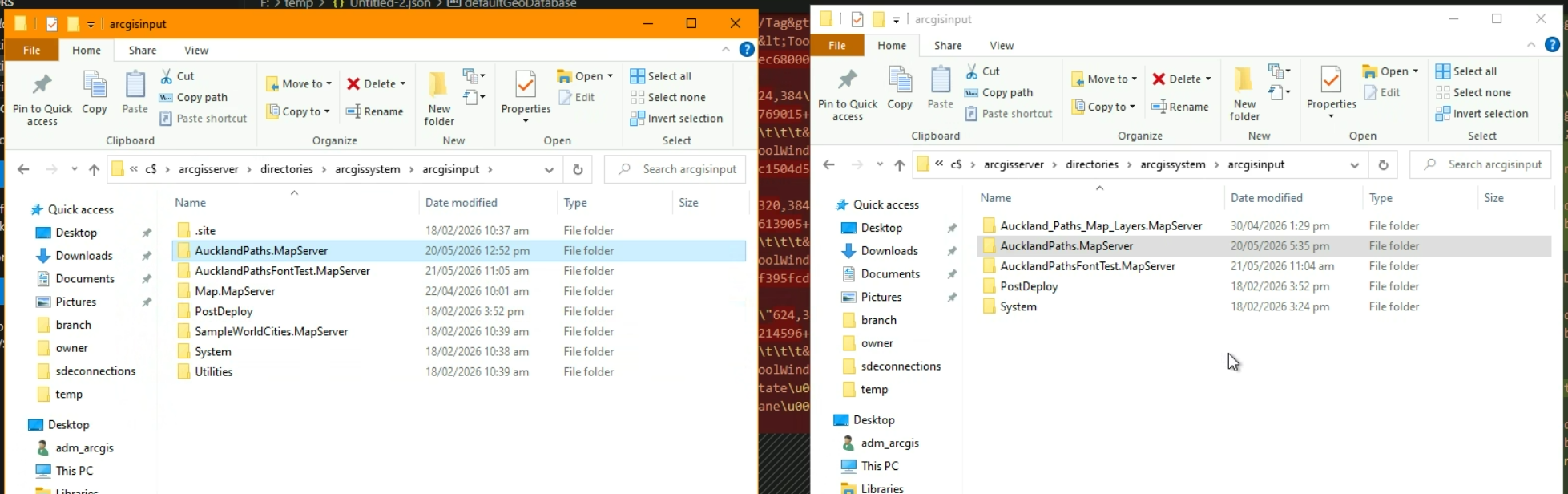Open View tab in right window

(1002, 45)
